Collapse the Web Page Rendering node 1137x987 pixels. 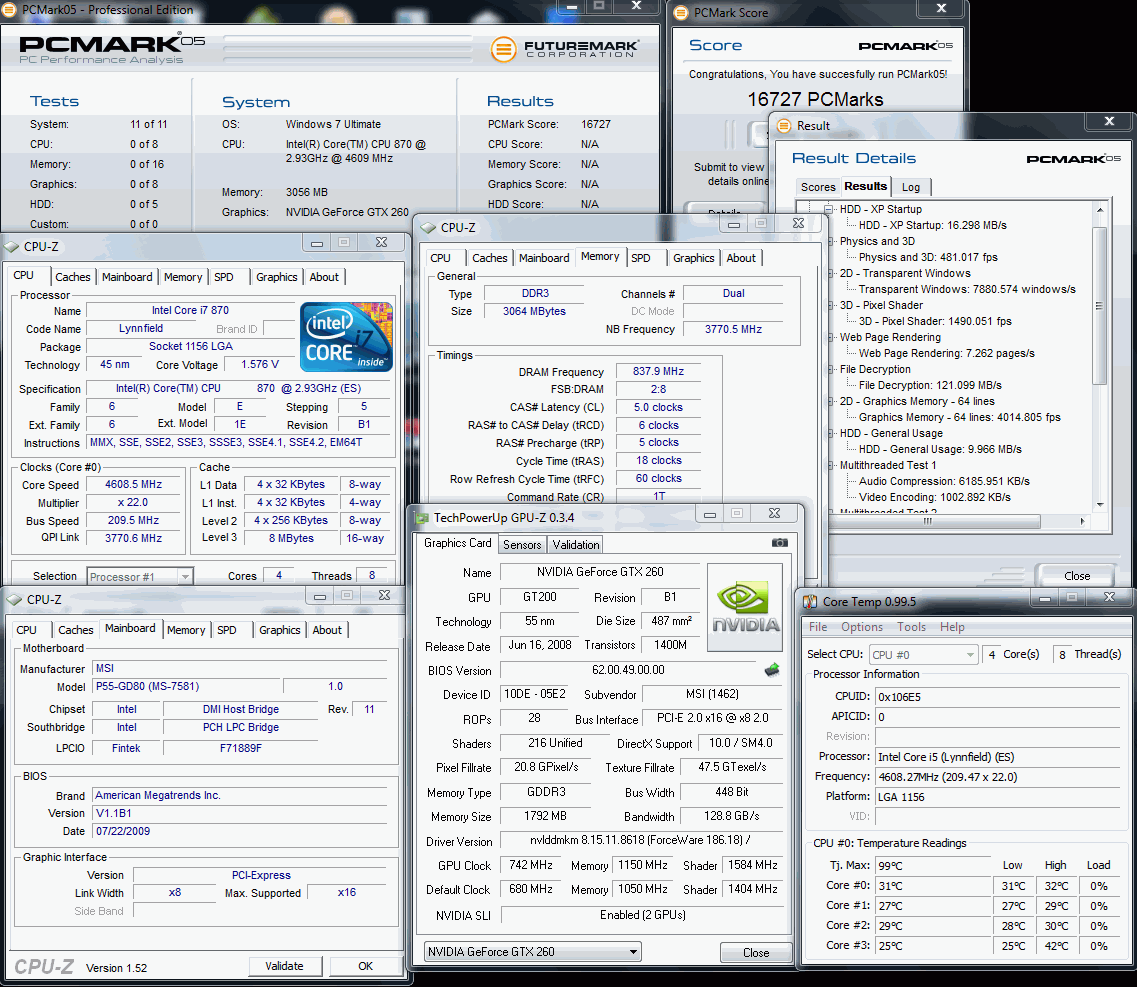pyautogui.click(x=830, y=336)
